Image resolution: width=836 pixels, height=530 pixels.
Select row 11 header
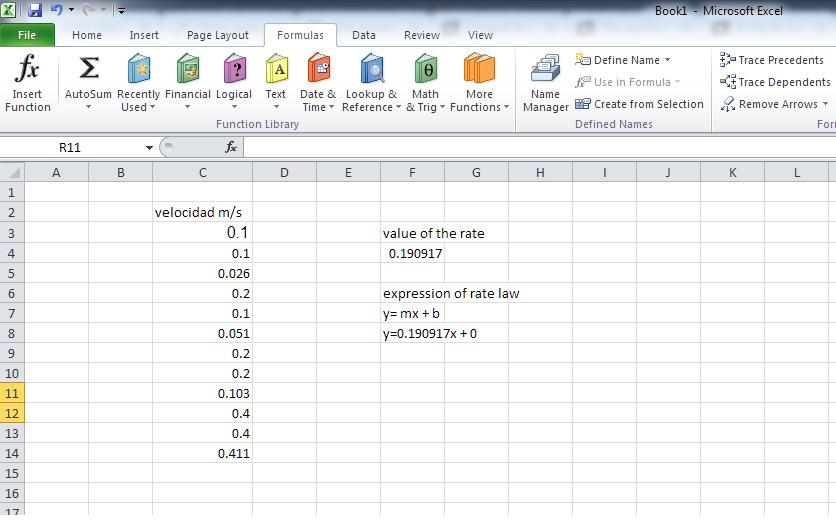pyautogui.click(x=12, y=394)
